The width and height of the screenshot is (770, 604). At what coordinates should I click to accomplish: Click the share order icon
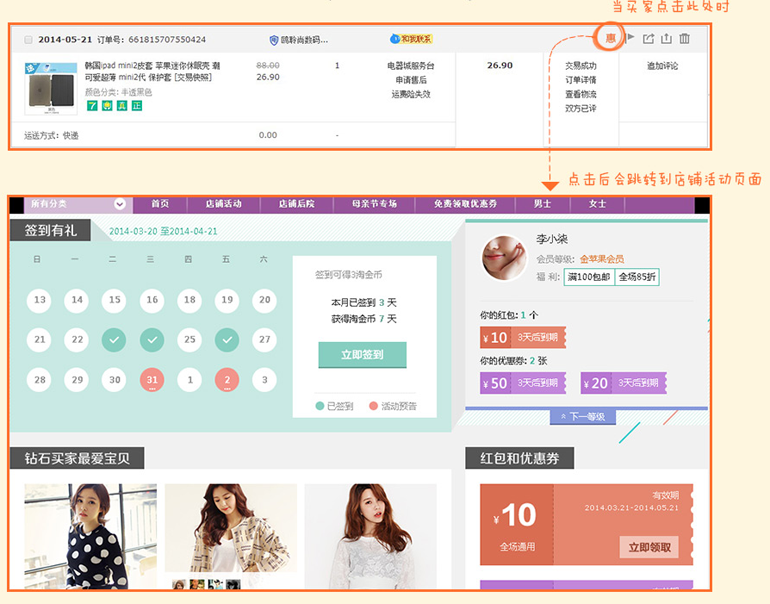coord(648,39)
